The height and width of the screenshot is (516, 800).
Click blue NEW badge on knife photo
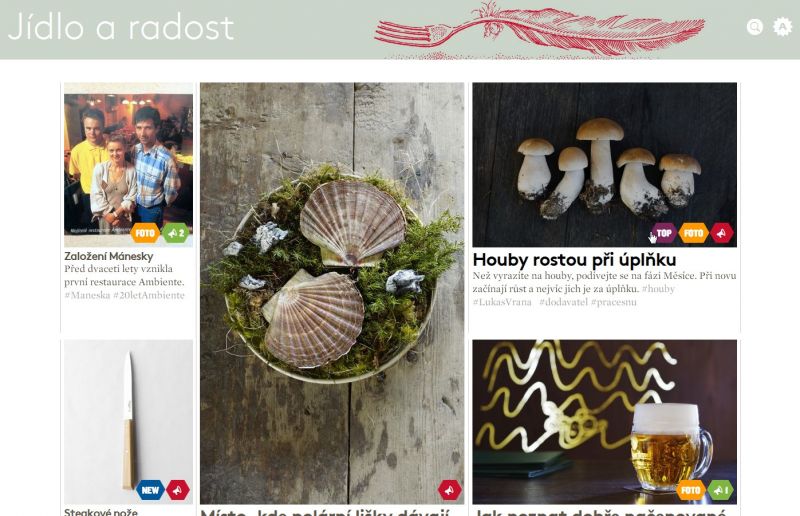(150, 490)
